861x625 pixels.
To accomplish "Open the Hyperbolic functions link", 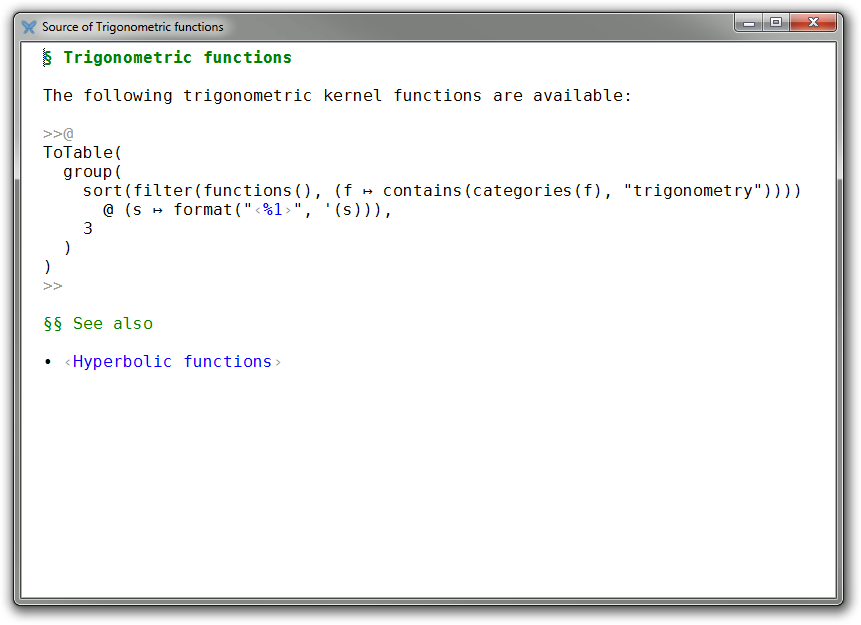I will (172, 362).
